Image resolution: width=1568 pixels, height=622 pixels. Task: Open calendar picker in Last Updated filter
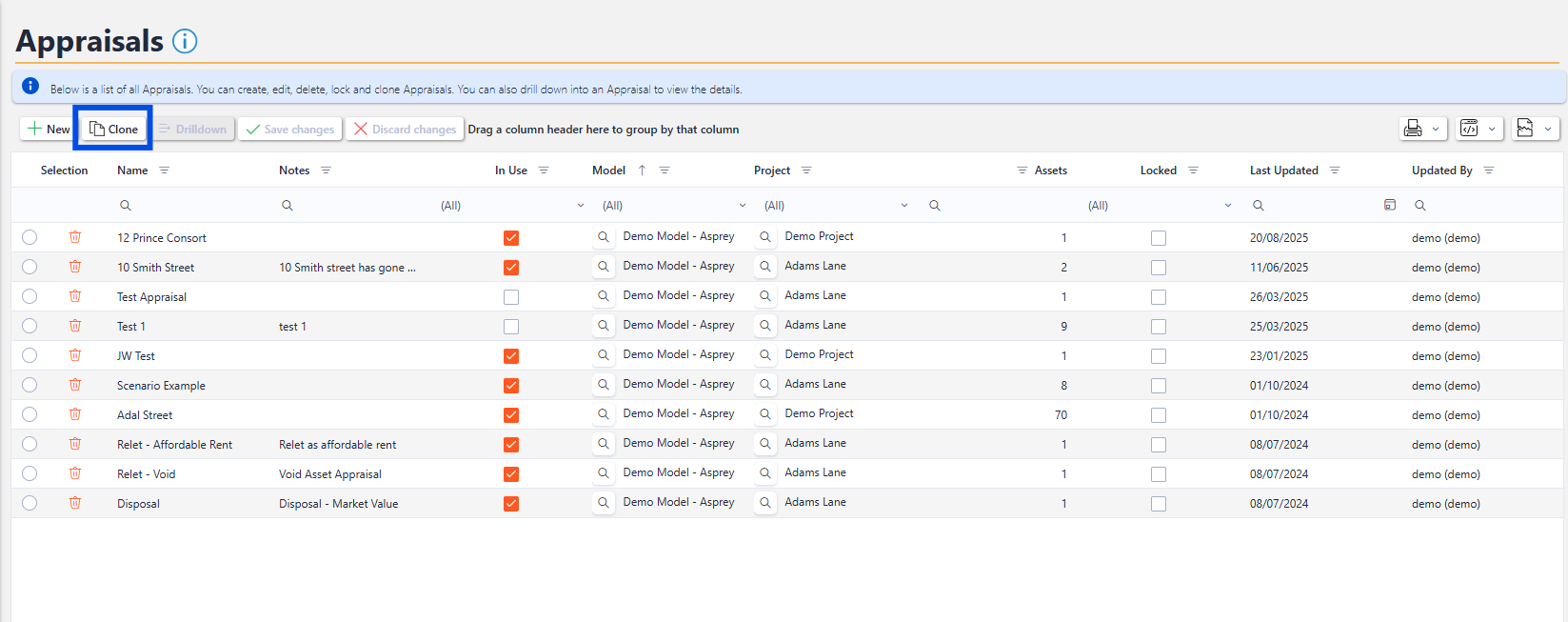click(x=1390, y=205)
